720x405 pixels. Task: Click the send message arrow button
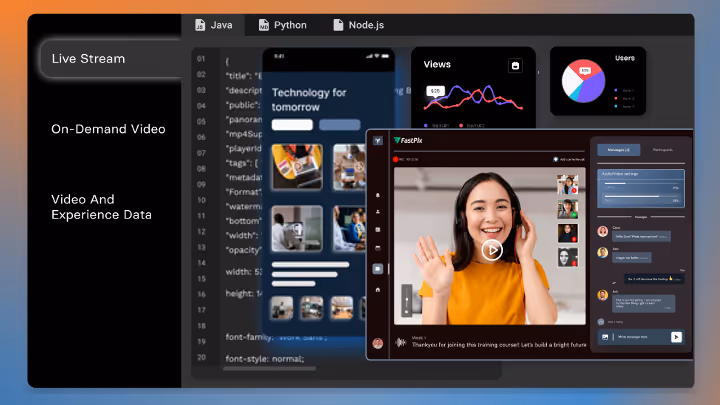676,337
